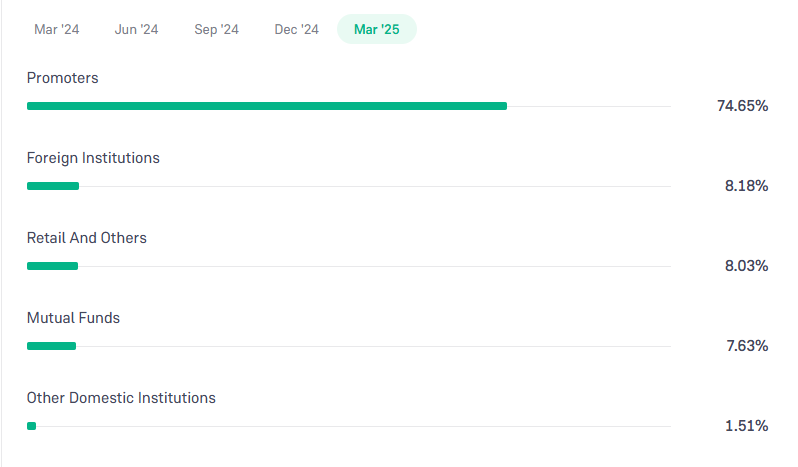Click the 1.51% domestic institutions value
The image size is (798, 467).
(x=747, y=426)
